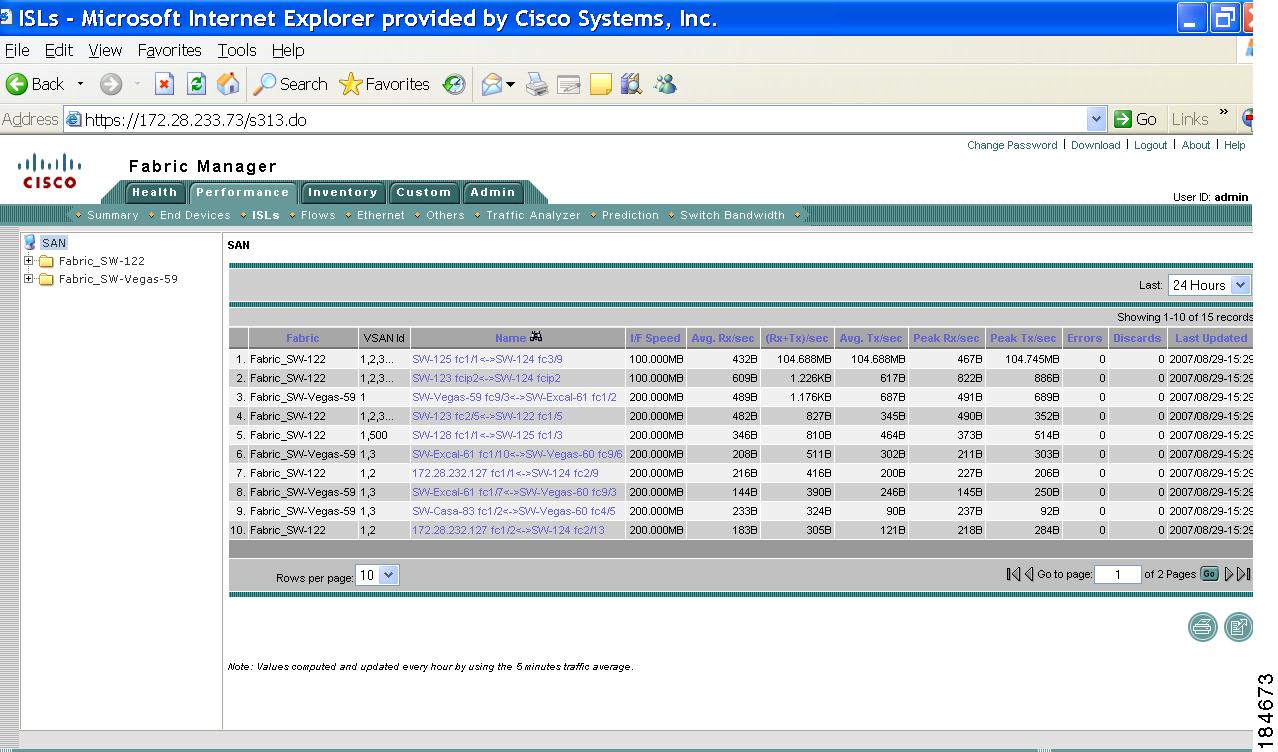
Task: Switch to the Inventory tab
Action: point(342,193)
